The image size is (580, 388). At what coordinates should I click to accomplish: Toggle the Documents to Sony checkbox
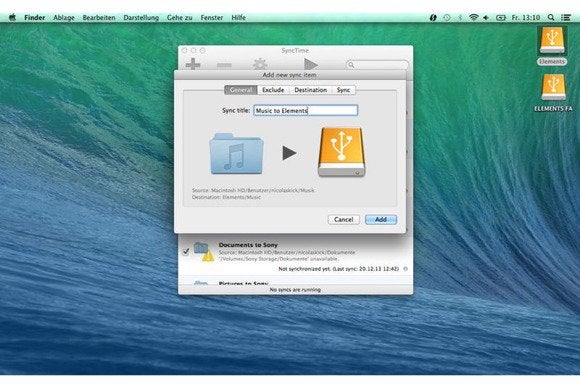pyautogui.click(x=186, y=252)
